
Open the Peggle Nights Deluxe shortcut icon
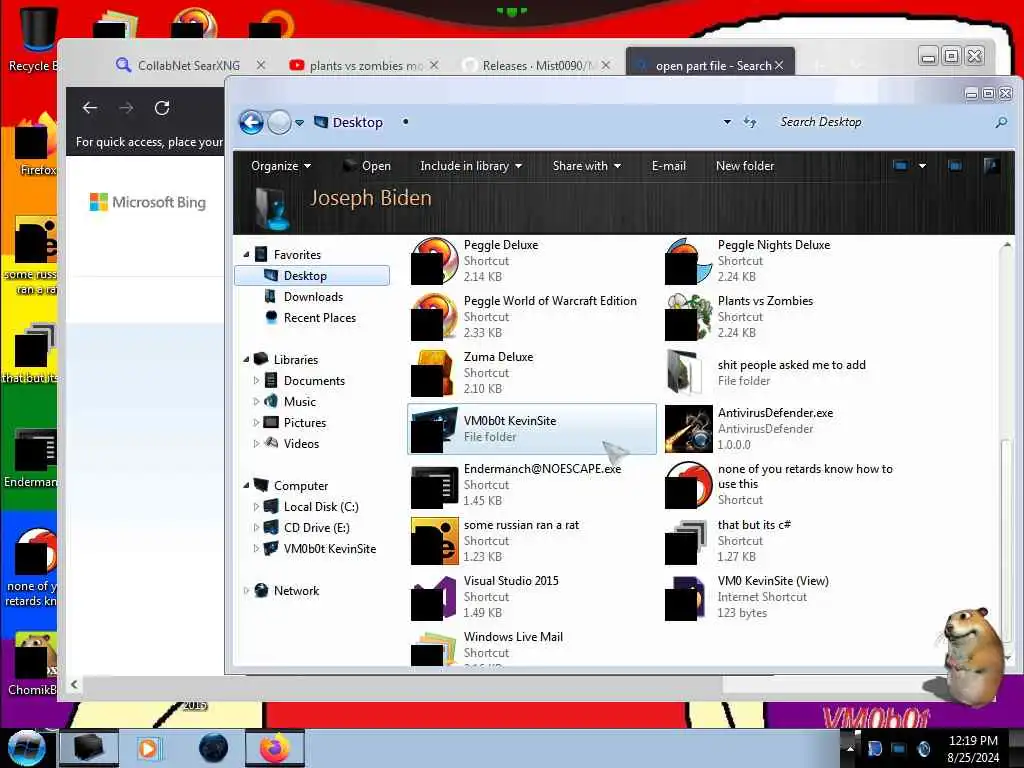[688, 261]
